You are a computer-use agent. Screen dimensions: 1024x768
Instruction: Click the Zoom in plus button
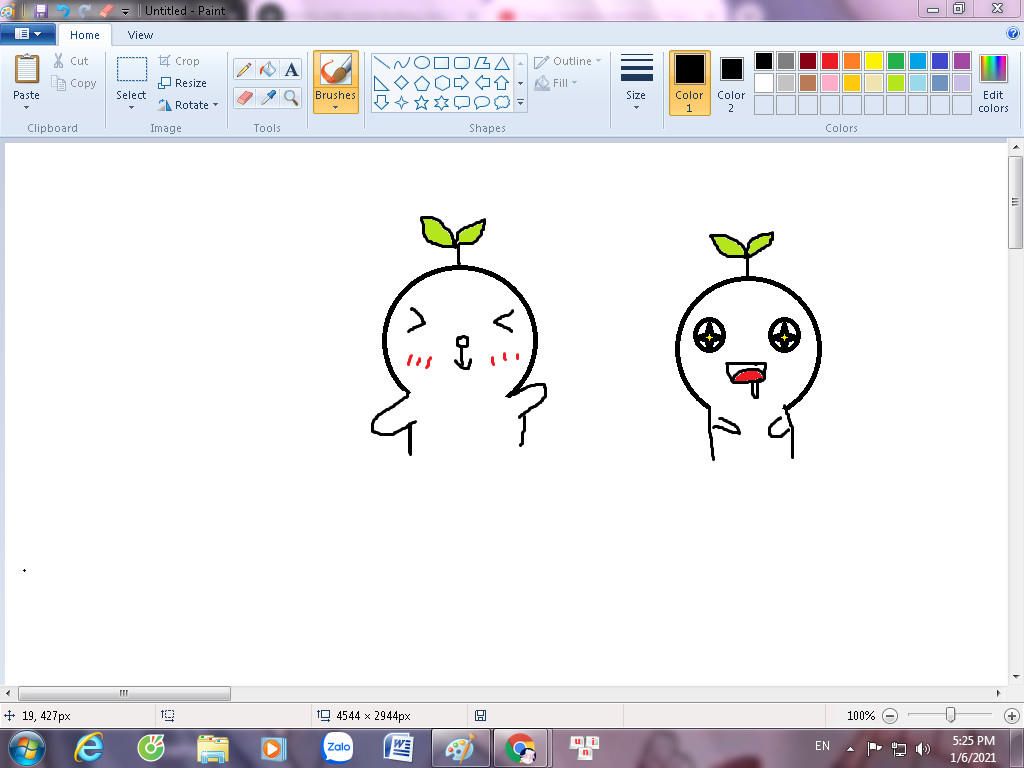coord(1012,716)
